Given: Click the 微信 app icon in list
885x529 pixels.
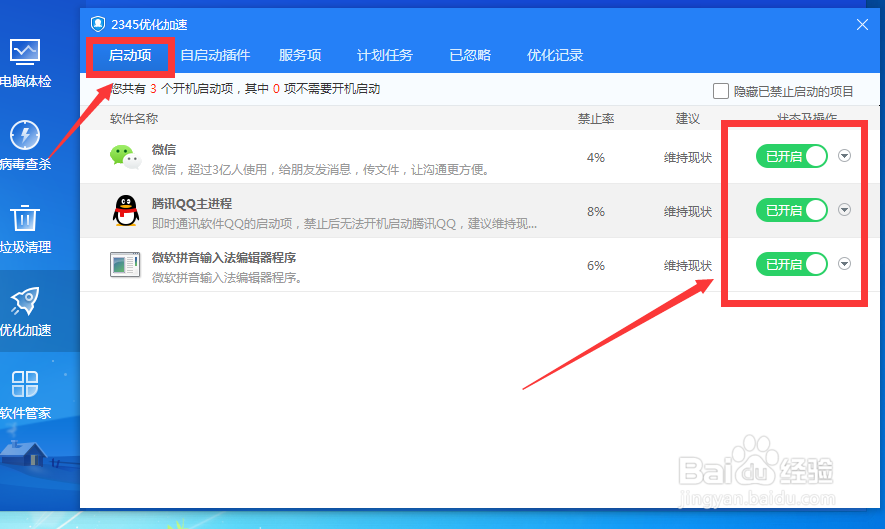Looking at the screenshot, I should (x=125, y=157).
